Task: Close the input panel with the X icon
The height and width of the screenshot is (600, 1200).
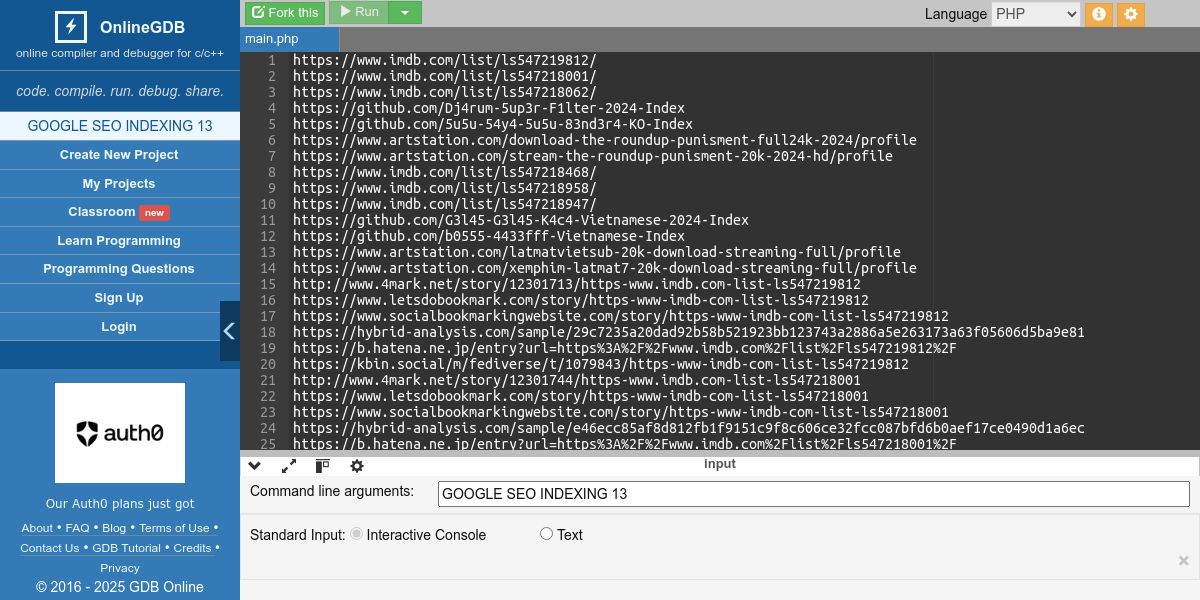Action: pyautogui.click(x=1183, y=561)
